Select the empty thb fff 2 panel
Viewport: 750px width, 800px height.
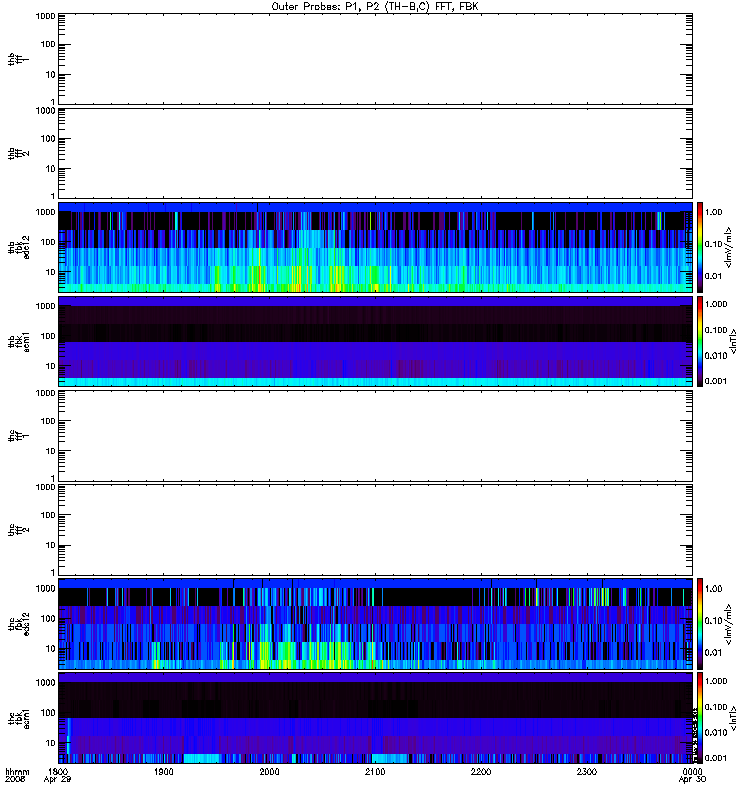point(375,154)
